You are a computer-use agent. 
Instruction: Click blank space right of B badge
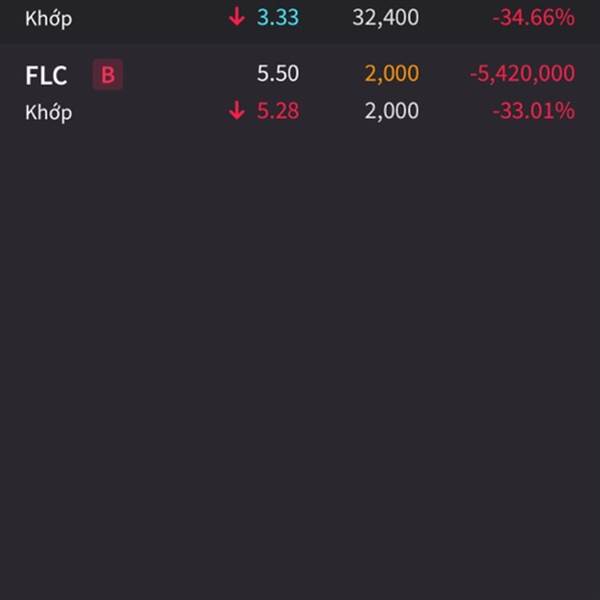(x=184, y=75)
